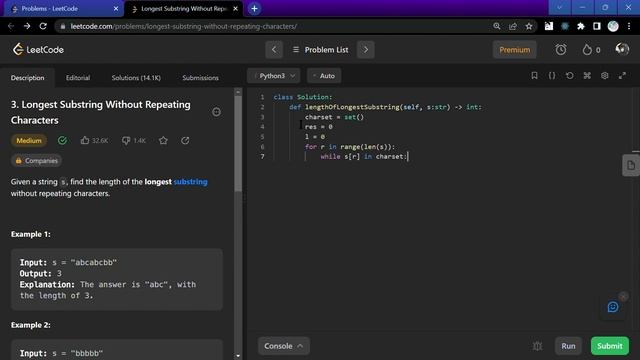Open the browser extensions puzzle icon
This screenshot has width=640, height=360.
tap(580, 26)
